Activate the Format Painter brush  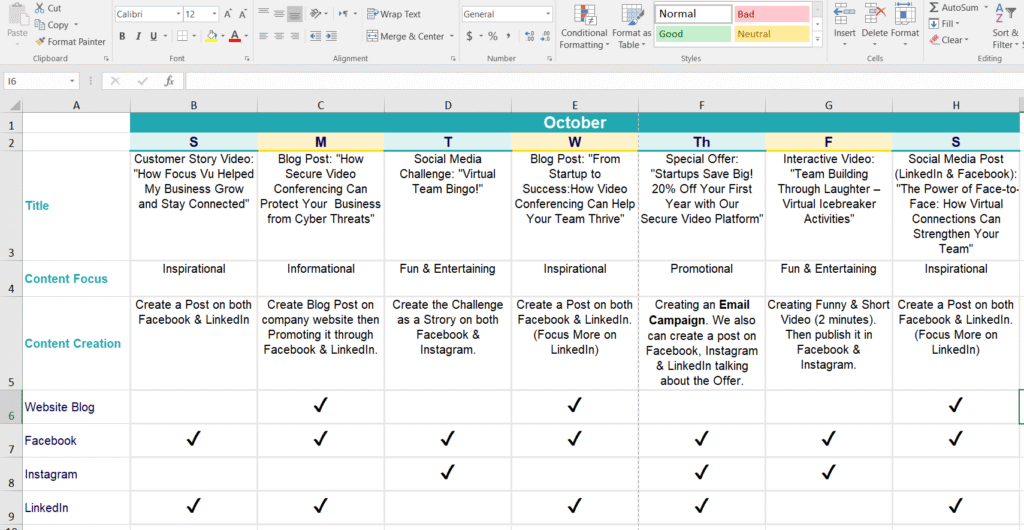click(x=70, y=41)
